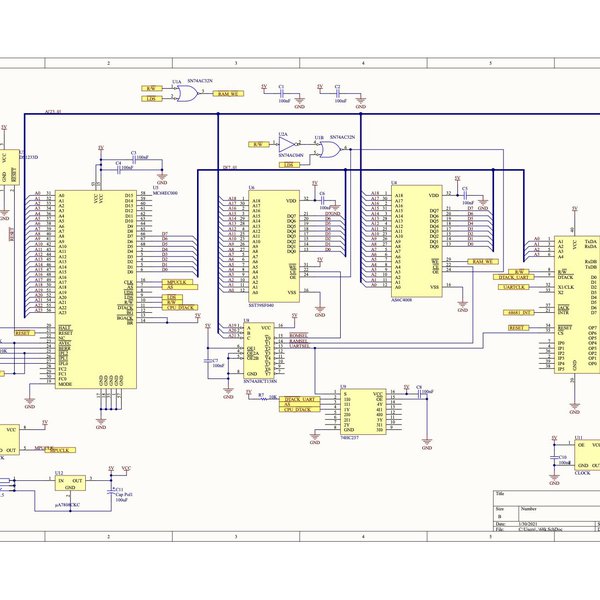
Task: Select the U2A inverter symbol
Action: click(x=287, y=145)
